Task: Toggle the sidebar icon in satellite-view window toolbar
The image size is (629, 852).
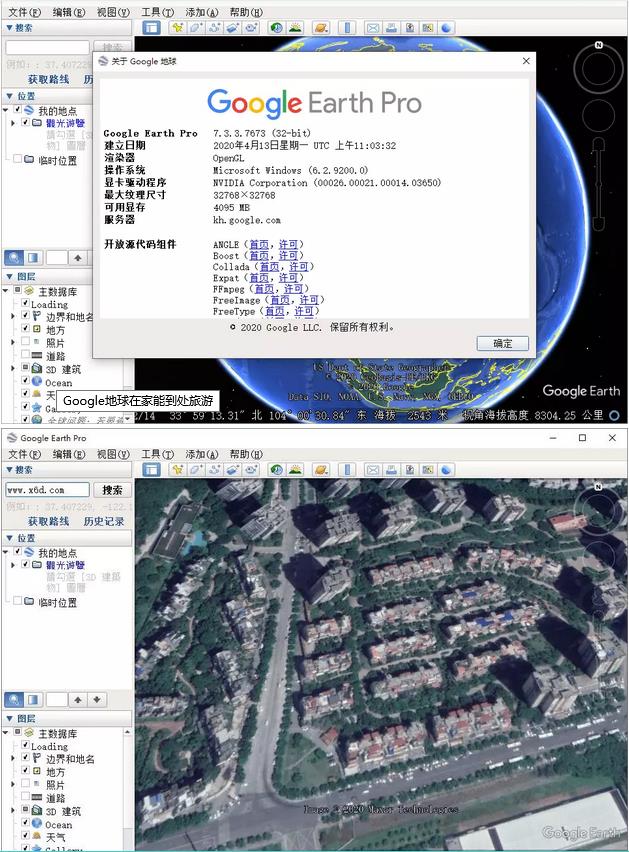Action: click(151, 469)
